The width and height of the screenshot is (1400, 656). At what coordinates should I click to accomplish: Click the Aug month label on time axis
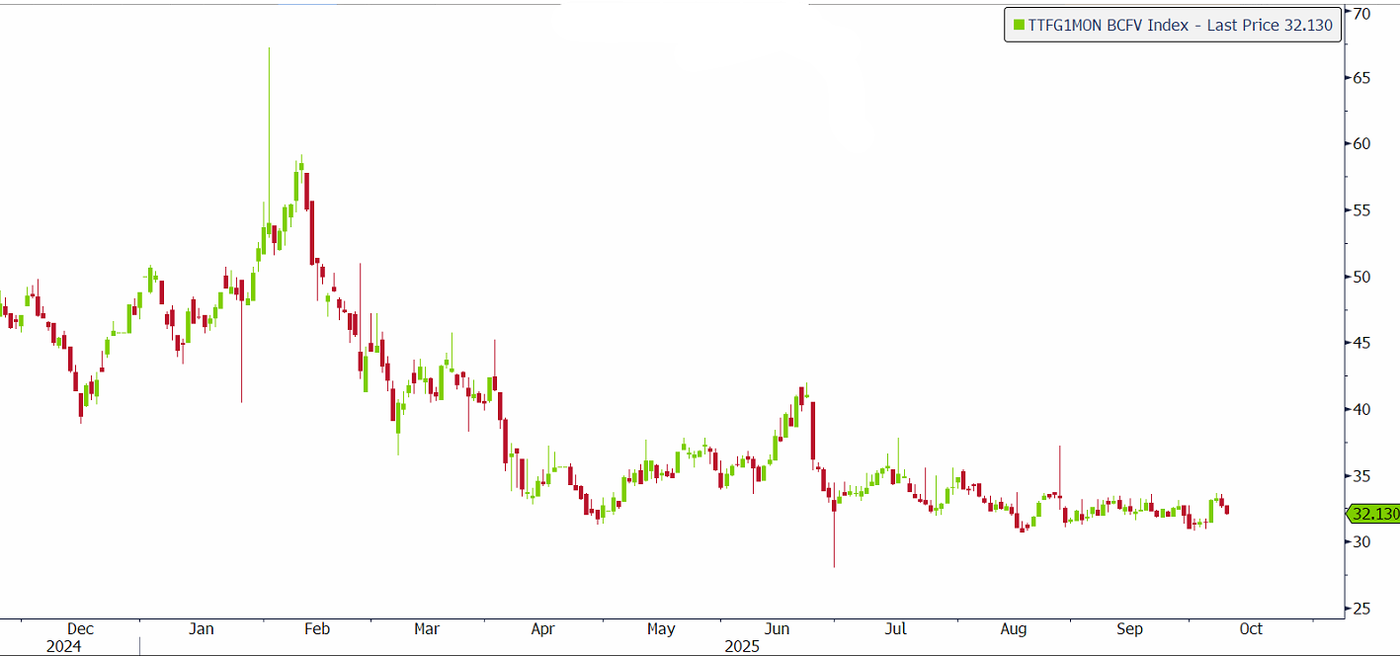tap(1014, 629)
